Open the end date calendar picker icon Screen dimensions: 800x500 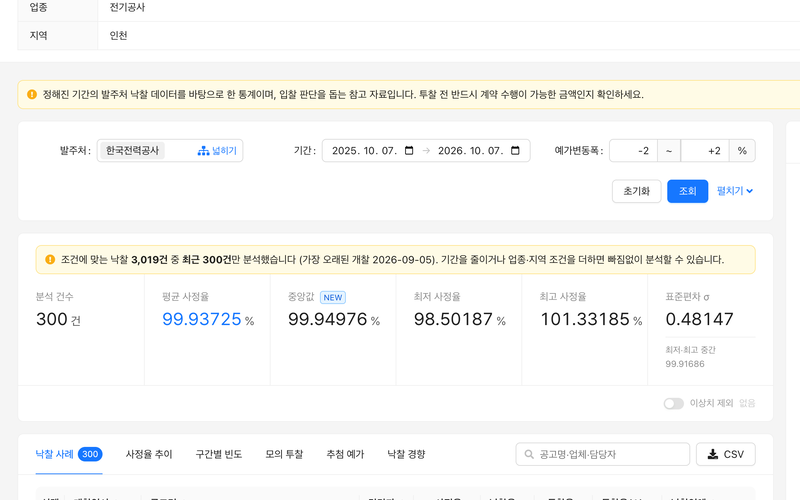pos(515,151)
